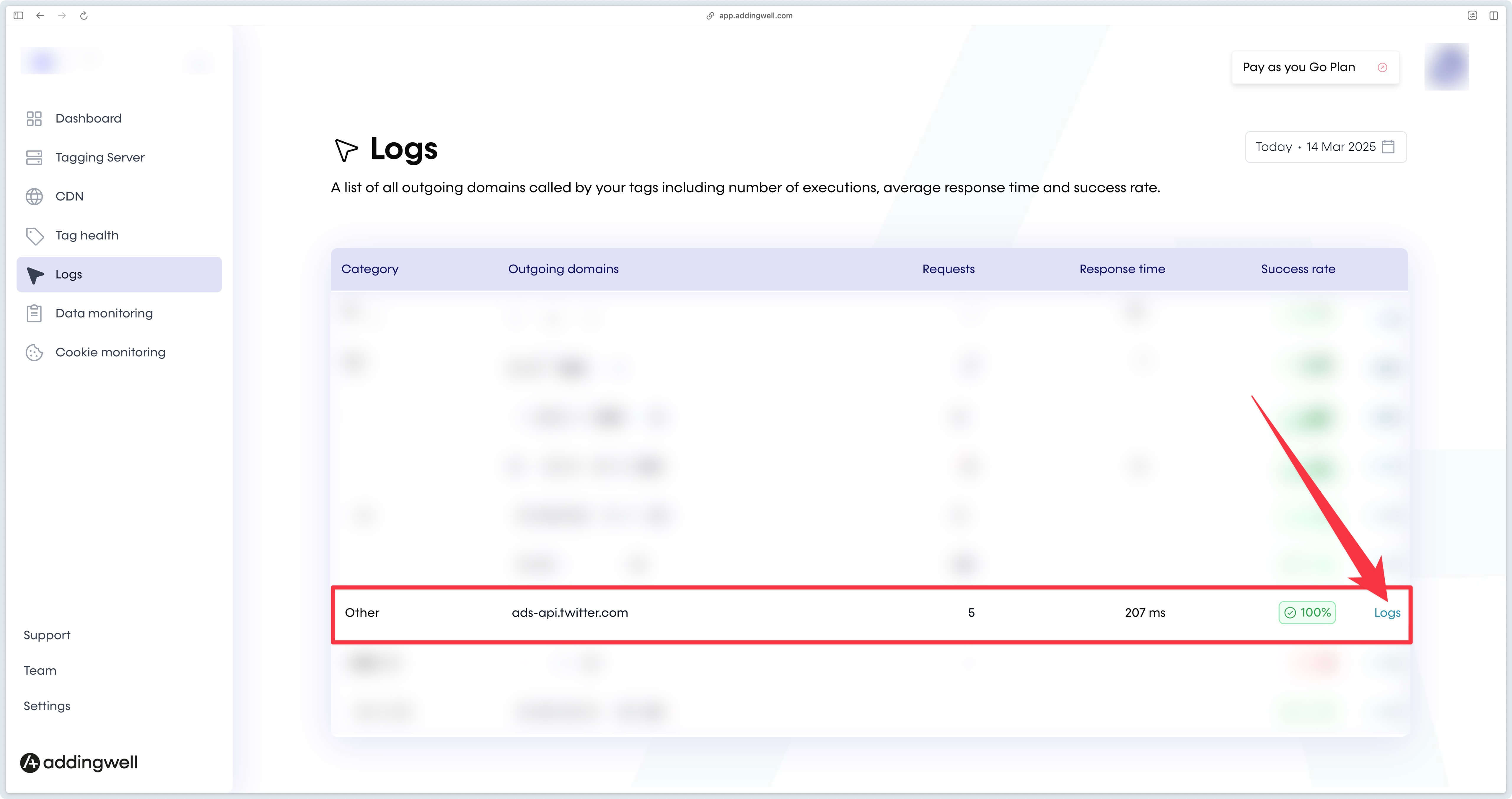Click the Tag health tag icon
1512x799 pixels.
(x=35, y=236)
